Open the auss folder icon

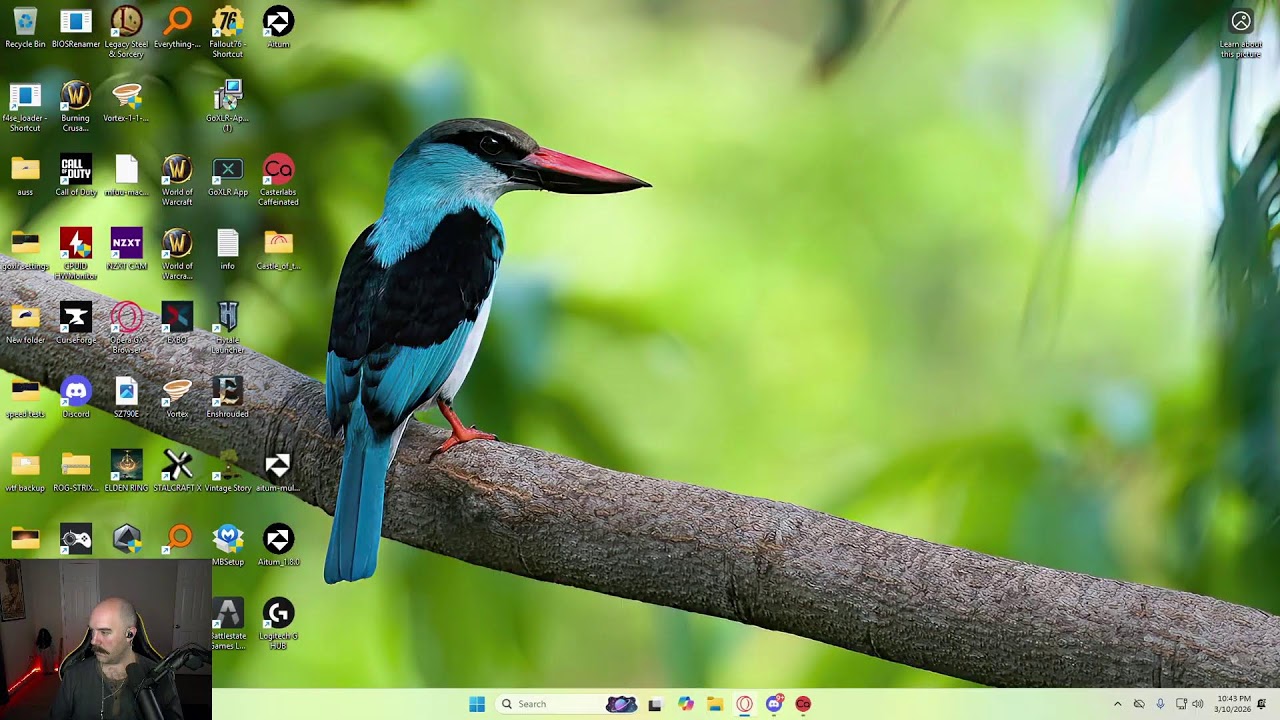click(x=25, y=176)
